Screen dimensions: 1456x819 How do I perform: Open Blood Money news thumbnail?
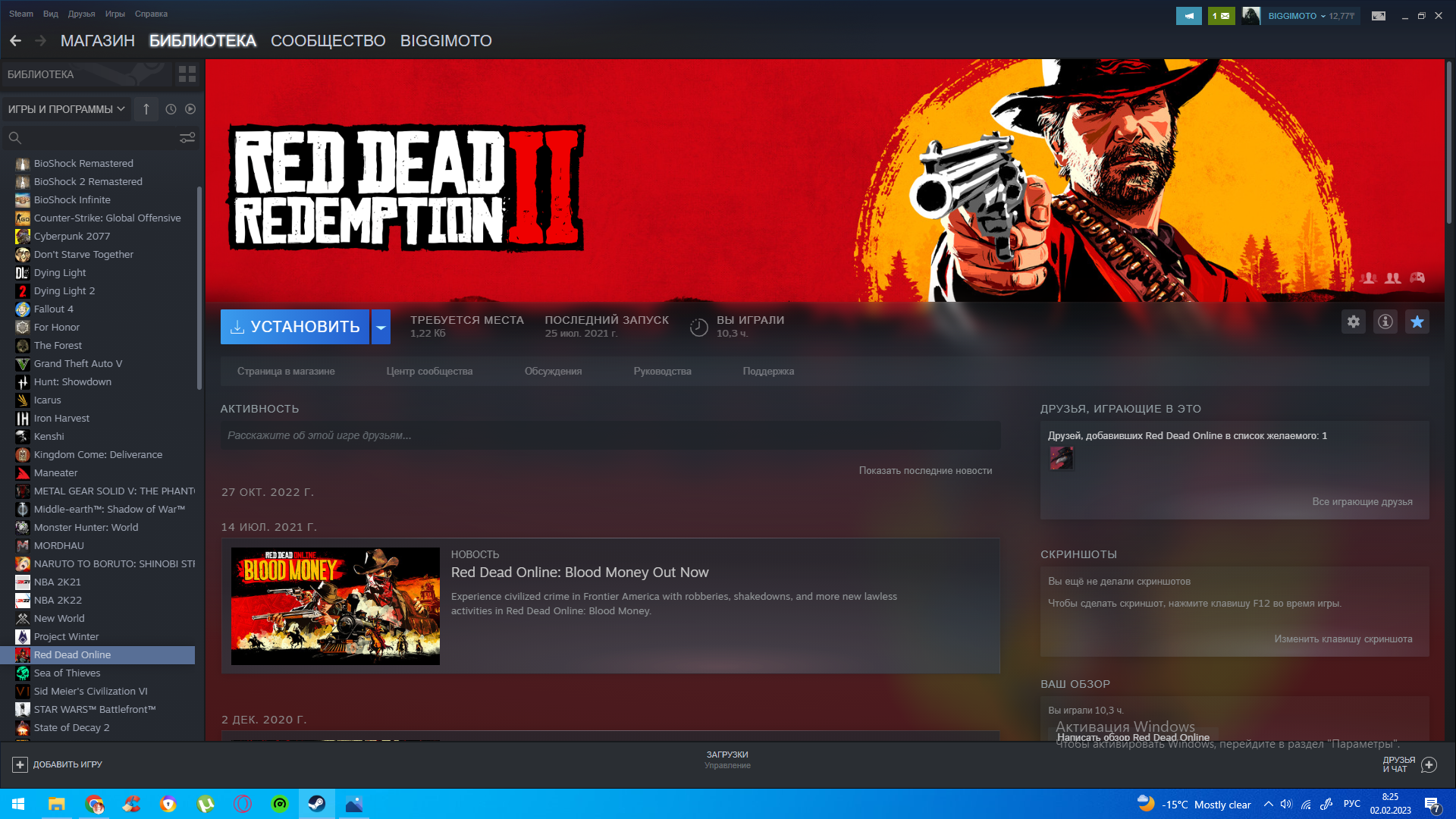click(x=335, y=606)
